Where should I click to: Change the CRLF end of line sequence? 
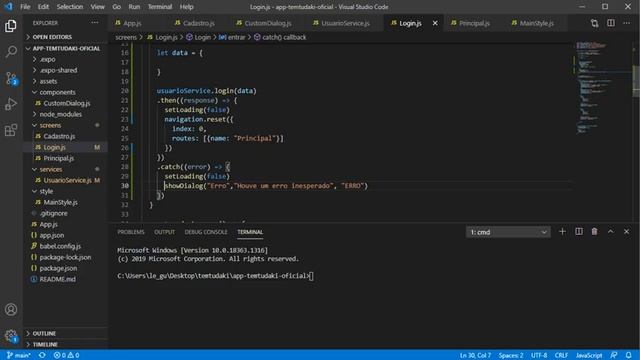561,355
